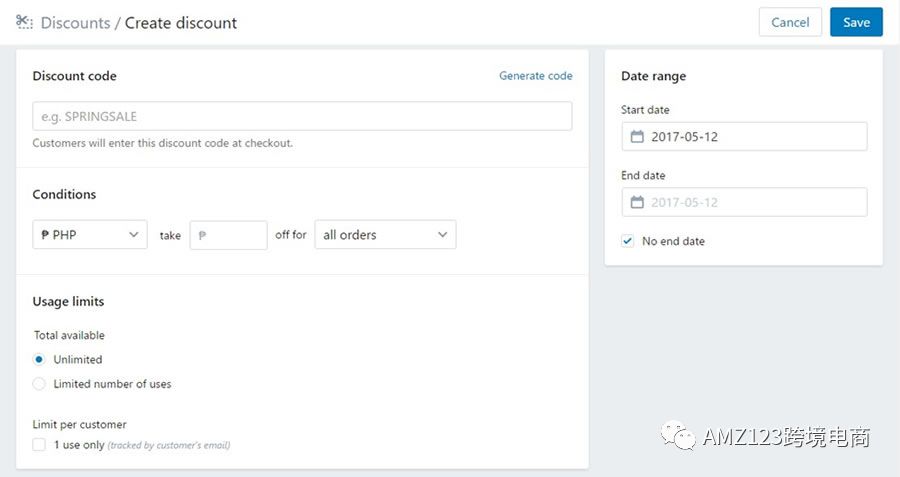The image size is (900, 477).
Task: Enable 1 use only per customer
Action: pos(39,445)
